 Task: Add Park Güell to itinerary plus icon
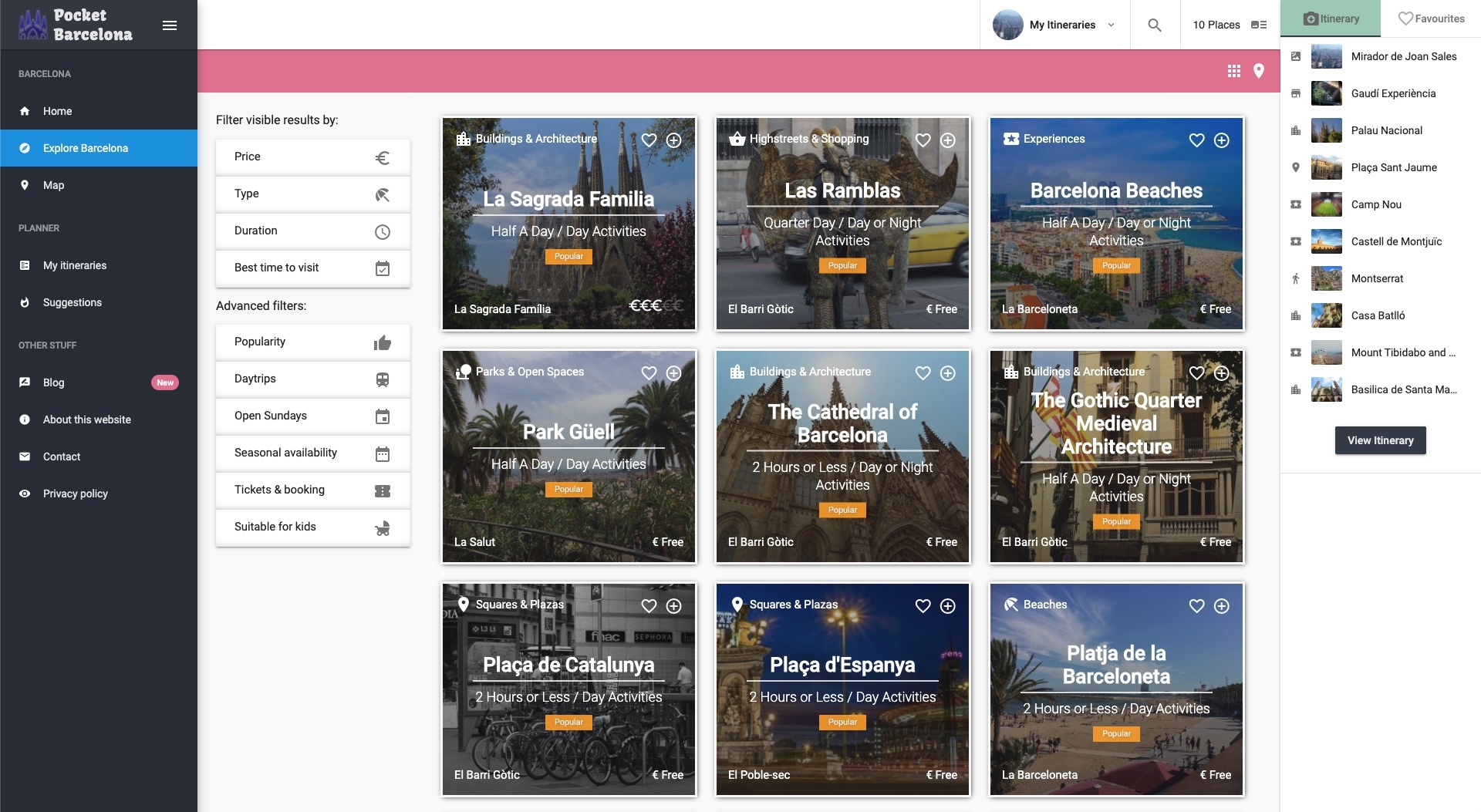tap(673, 373)
